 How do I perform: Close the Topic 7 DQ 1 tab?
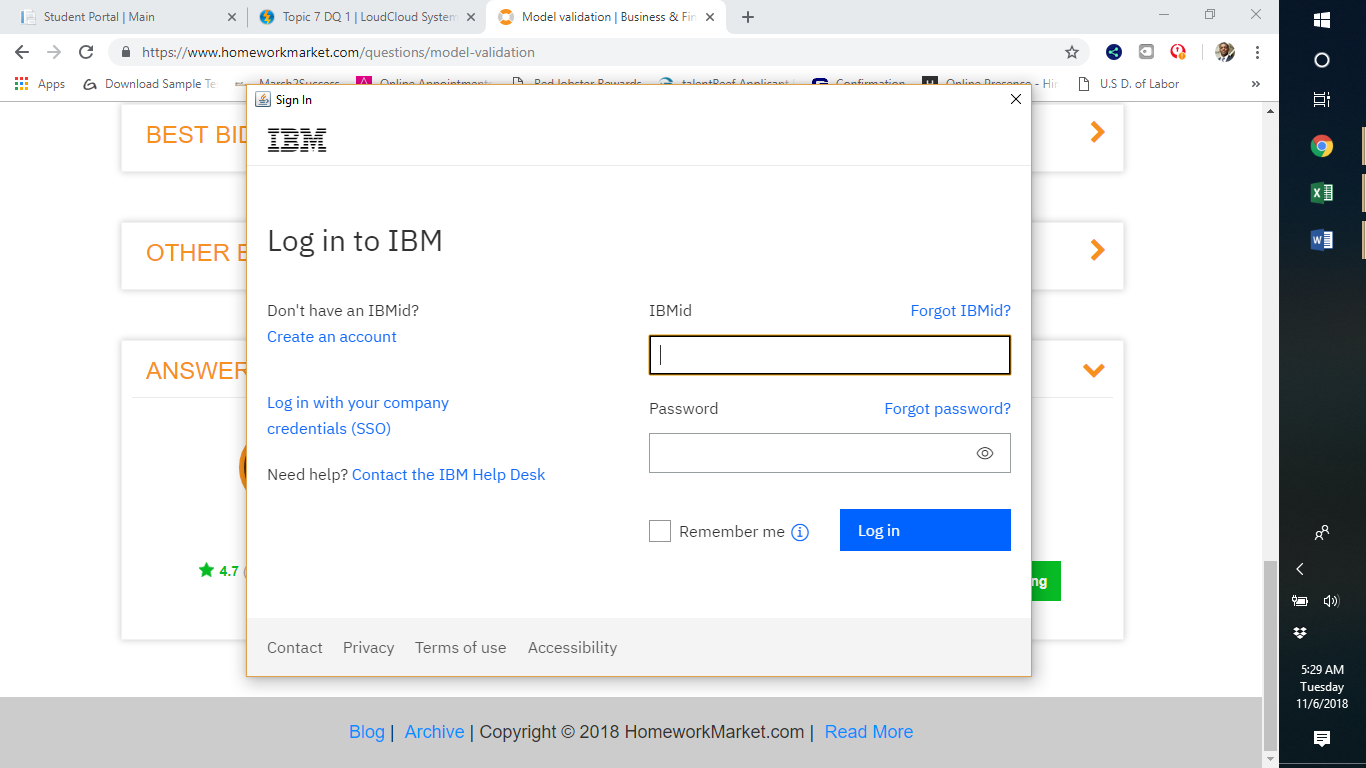[x=471, y=17]
